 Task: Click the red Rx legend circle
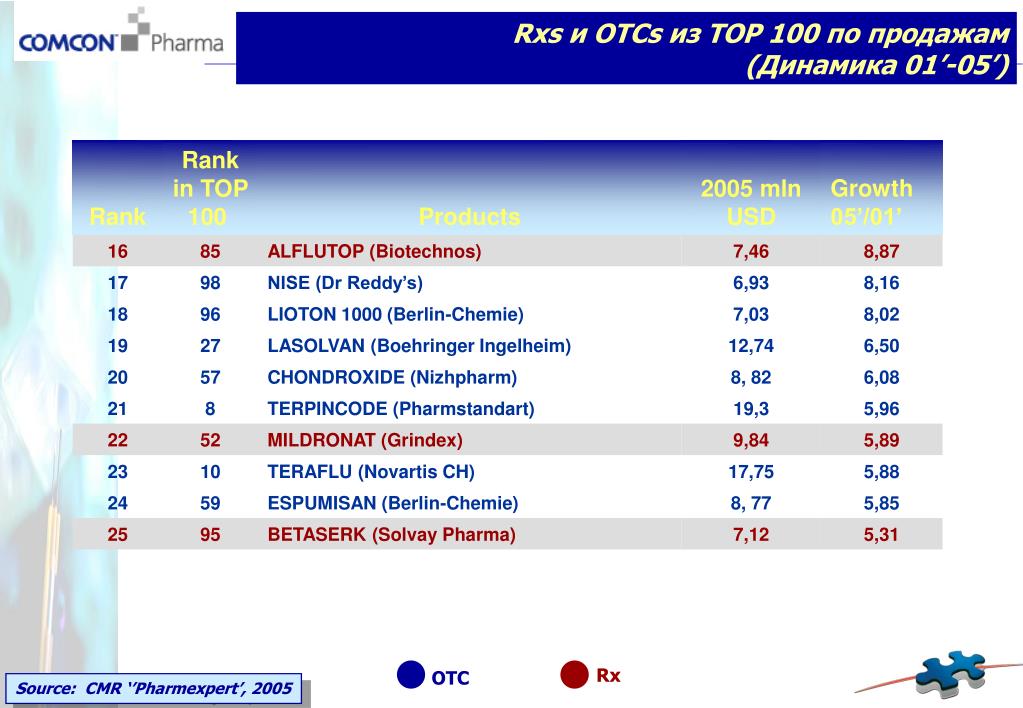[x=575, y=674]
